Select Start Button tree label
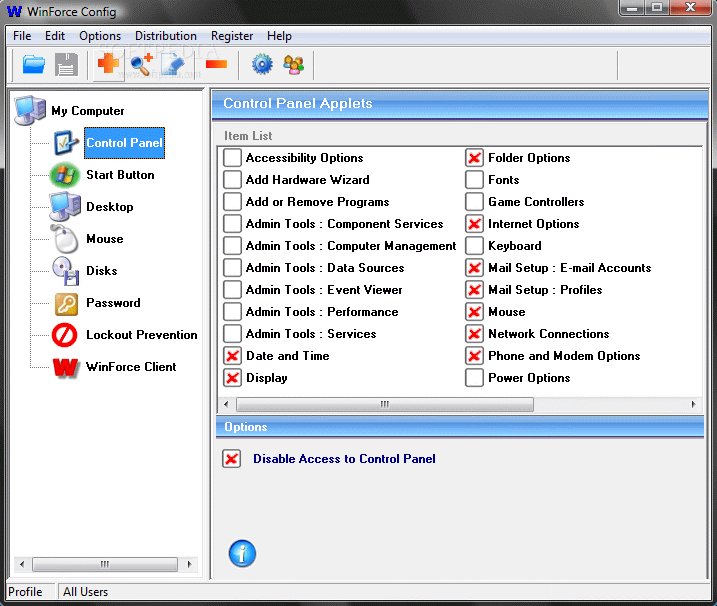This screenshot has width=717, height=606. point(120,175)
